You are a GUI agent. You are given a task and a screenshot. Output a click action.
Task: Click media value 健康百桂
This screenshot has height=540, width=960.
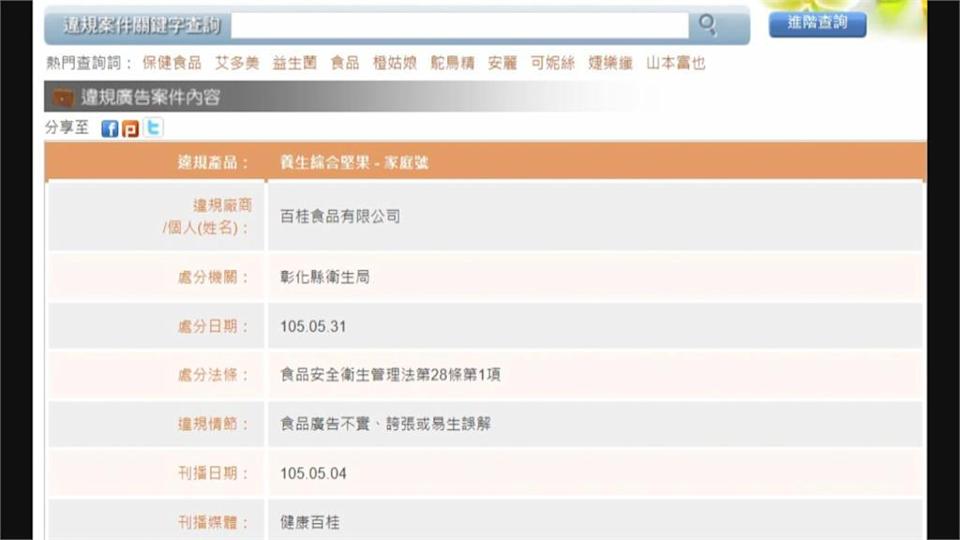pos(310,522)
